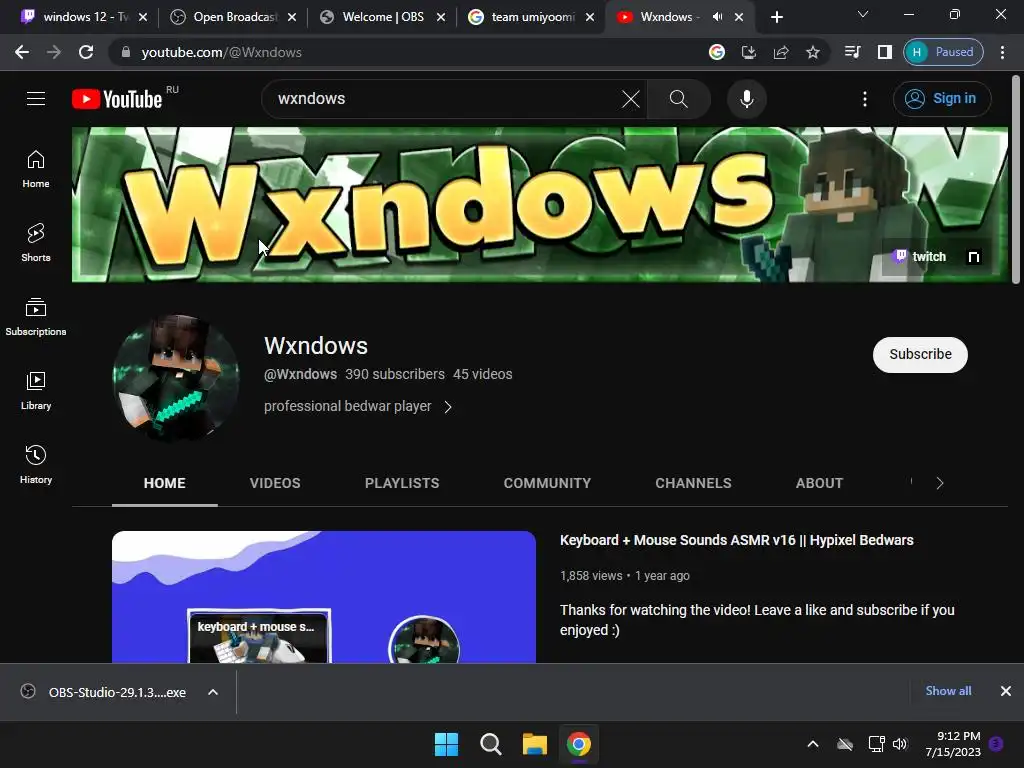
Task: Toggle the Chrome side panel
Action: point(884,52)
